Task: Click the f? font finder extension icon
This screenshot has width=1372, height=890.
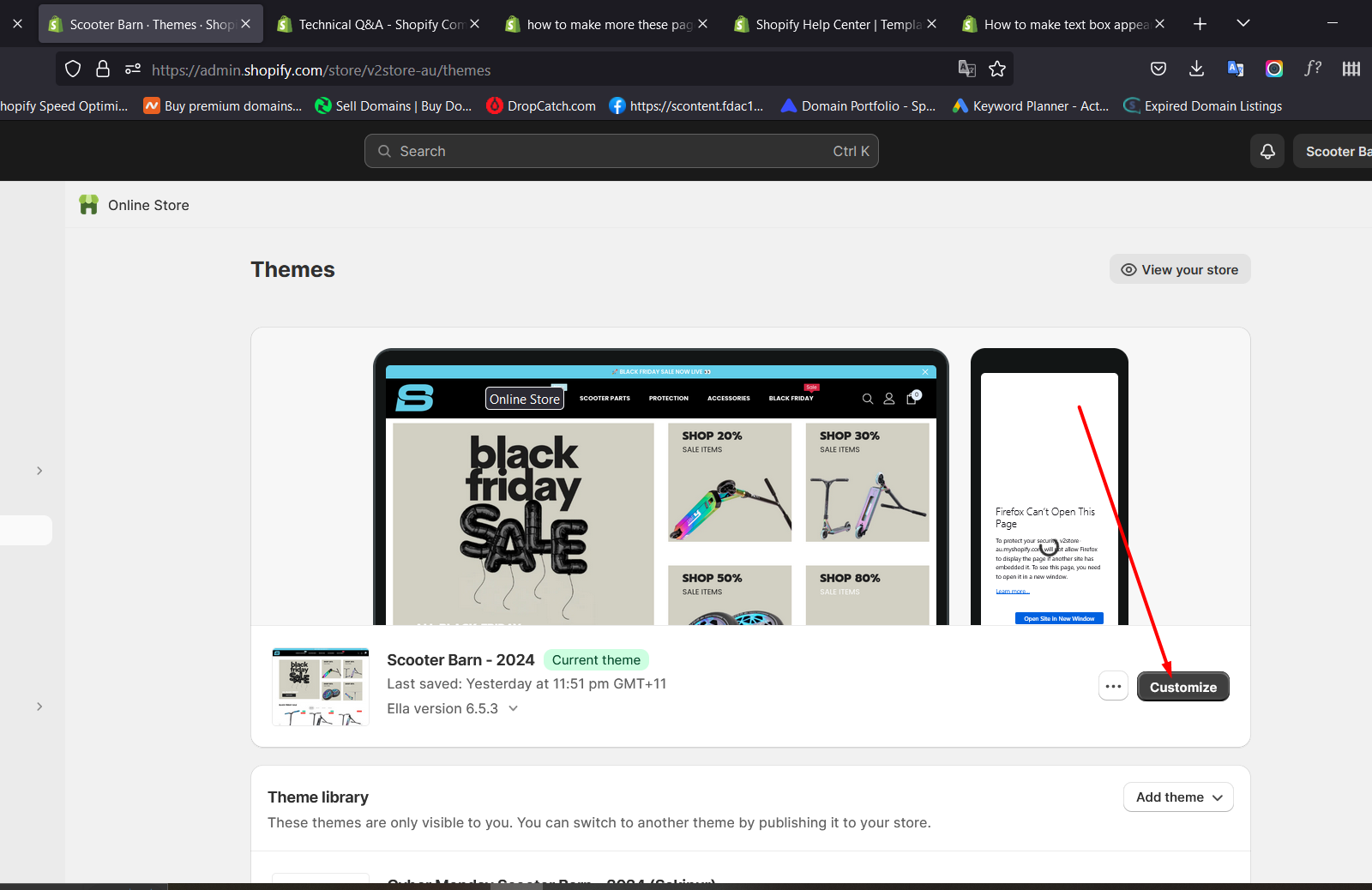Action: (x=1313, y=69)
